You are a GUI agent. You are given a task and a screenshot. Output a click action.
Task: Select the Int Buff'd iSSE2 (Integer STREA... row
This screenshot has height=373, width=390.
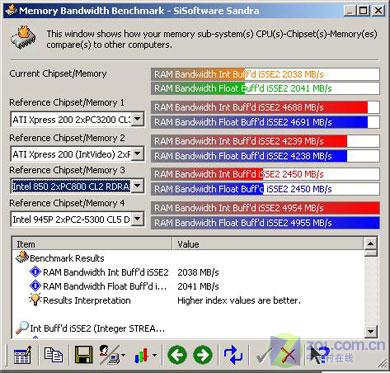click(188, 328)
